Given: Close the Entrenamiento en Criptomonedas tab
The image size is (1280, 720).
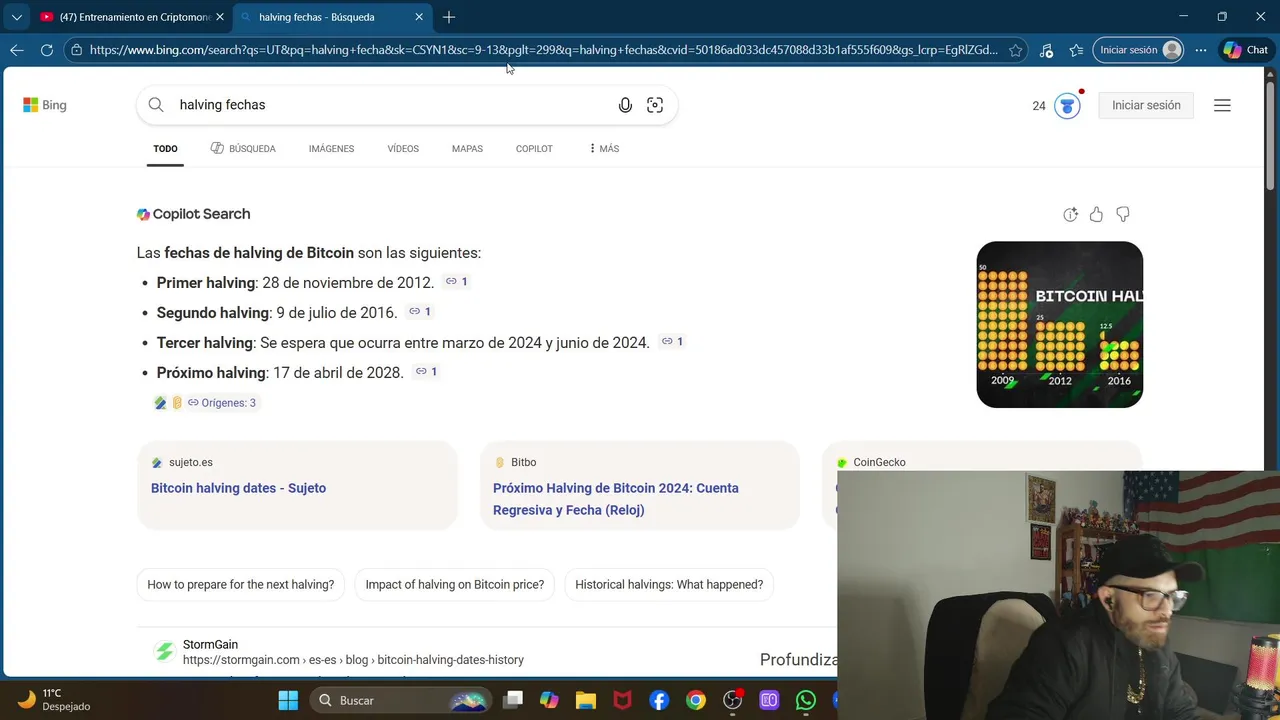Looking at the screenshot, I should click(x=220, y=17).
